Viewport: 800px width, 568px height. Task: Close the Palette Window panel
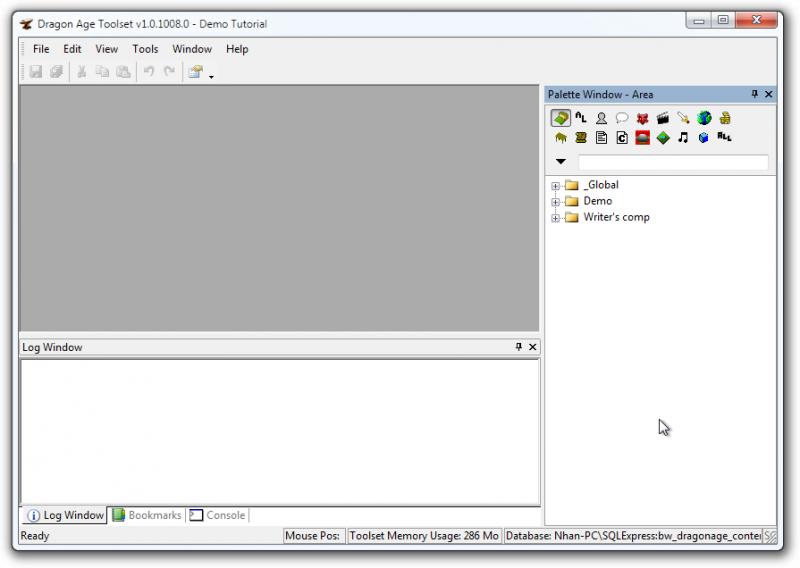click(x=768, y=94)
